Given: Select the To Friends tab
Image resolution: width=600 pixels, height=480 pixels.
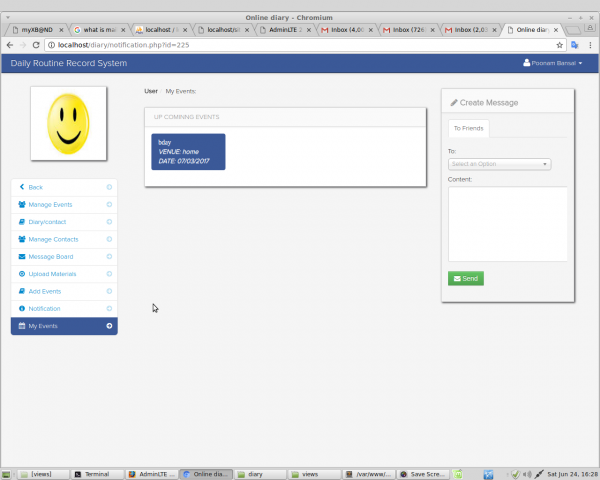Looking at the screenshot, I should coord(468,128).
